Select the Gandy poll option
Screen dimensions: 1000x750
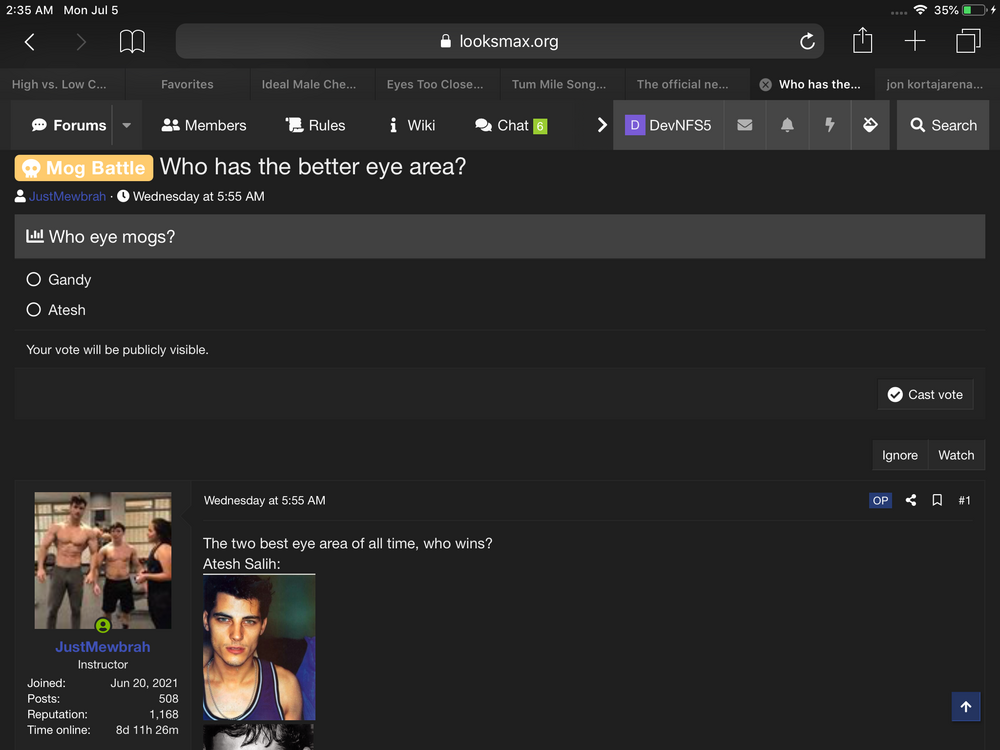click(x=34, y=280)
